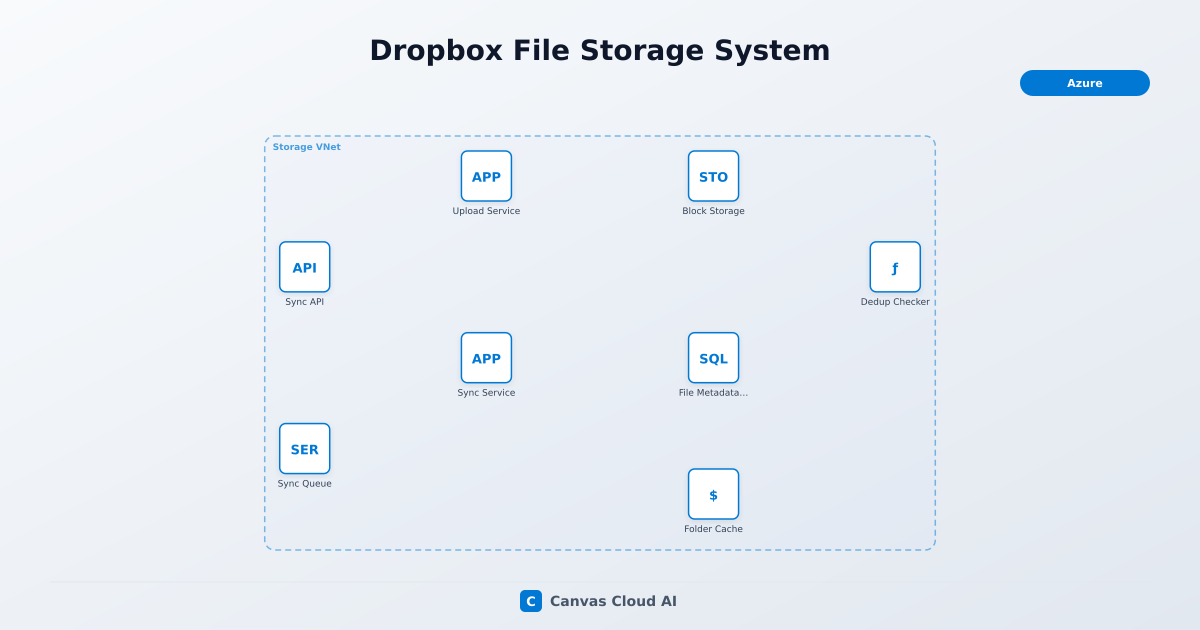Click the Canvas Cloud AI logo icon
Image resolution: width=1200 pixels, height=630 pixels.
(x=531, y=601)
